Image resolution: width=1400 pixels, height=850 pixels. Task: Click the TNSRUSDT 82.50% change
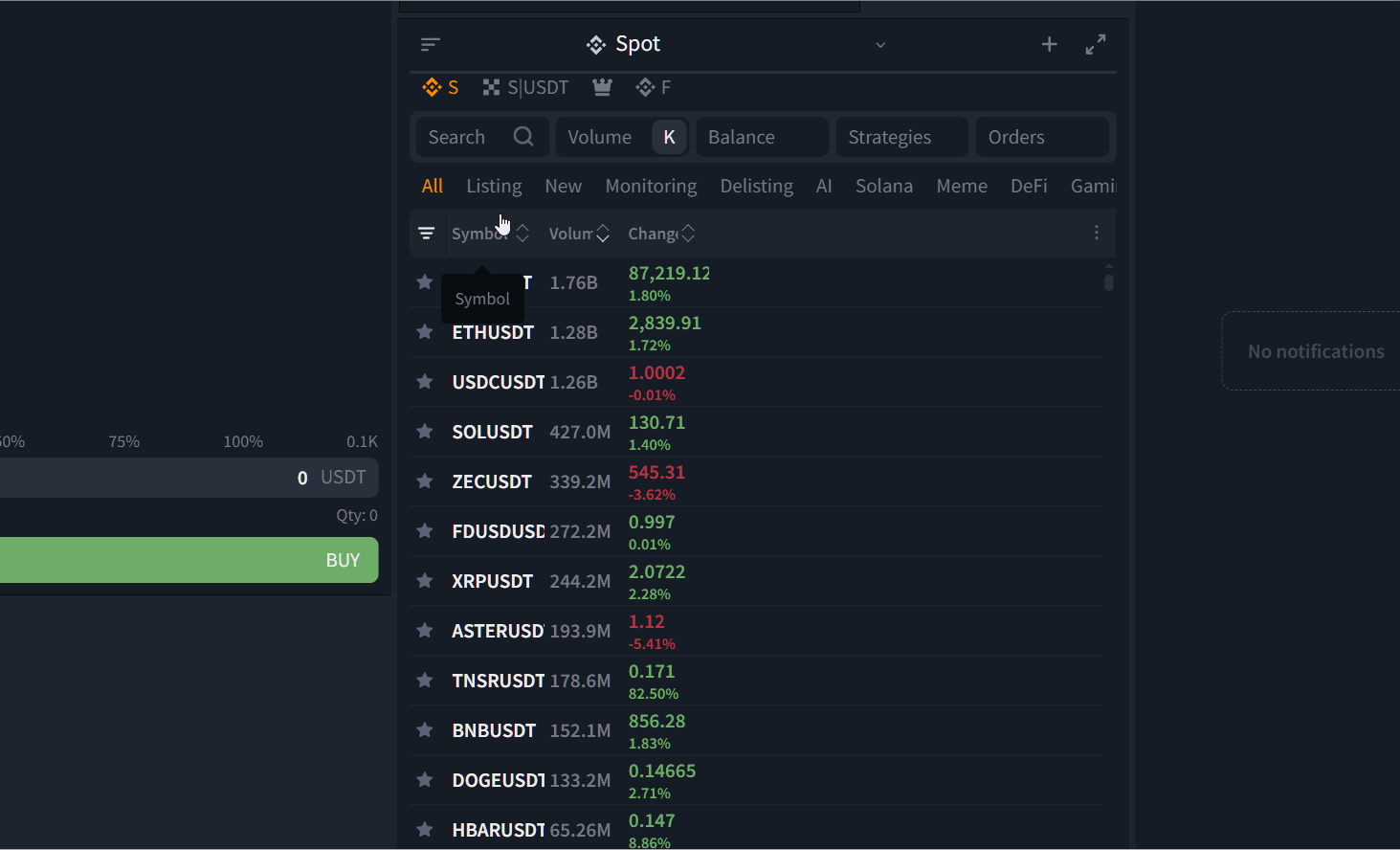point(654,694)
